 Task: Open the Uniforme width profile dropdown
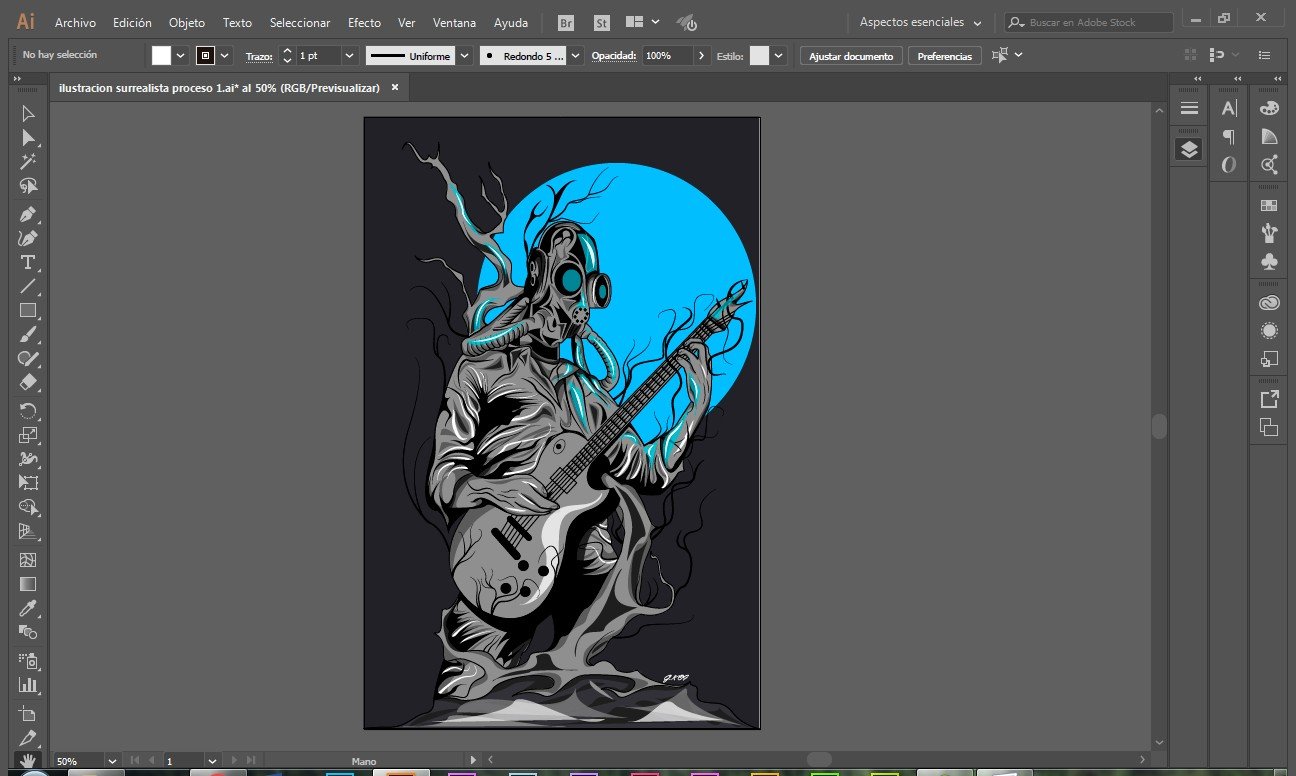pos(464,56)
